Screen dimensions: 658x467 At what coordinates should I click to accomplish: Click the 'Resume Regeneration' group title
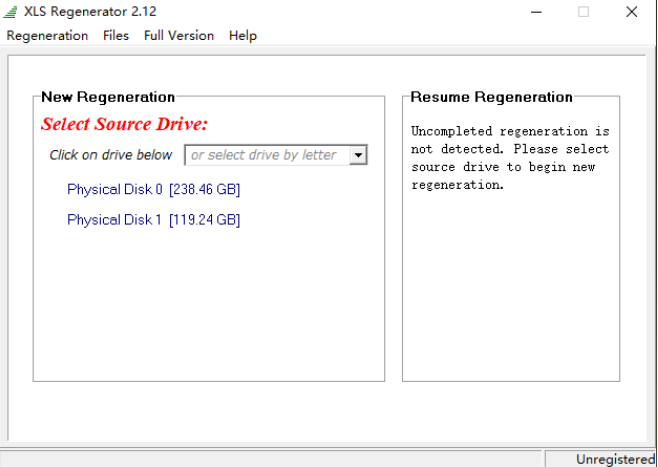[x=491, y=97]
